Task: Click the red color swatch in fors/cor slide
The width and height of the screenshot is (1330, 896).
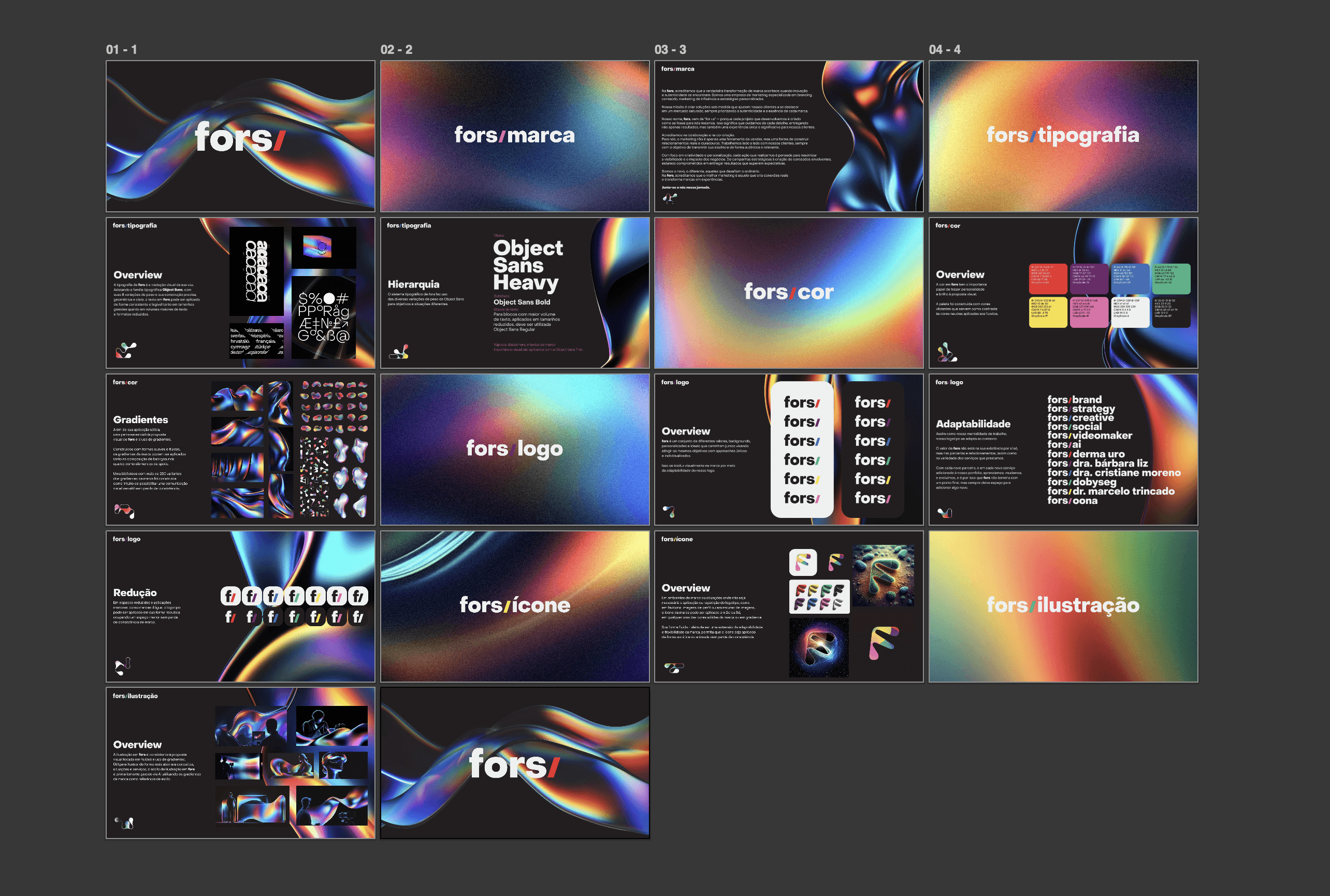Action: click(x=1048, y=279)
